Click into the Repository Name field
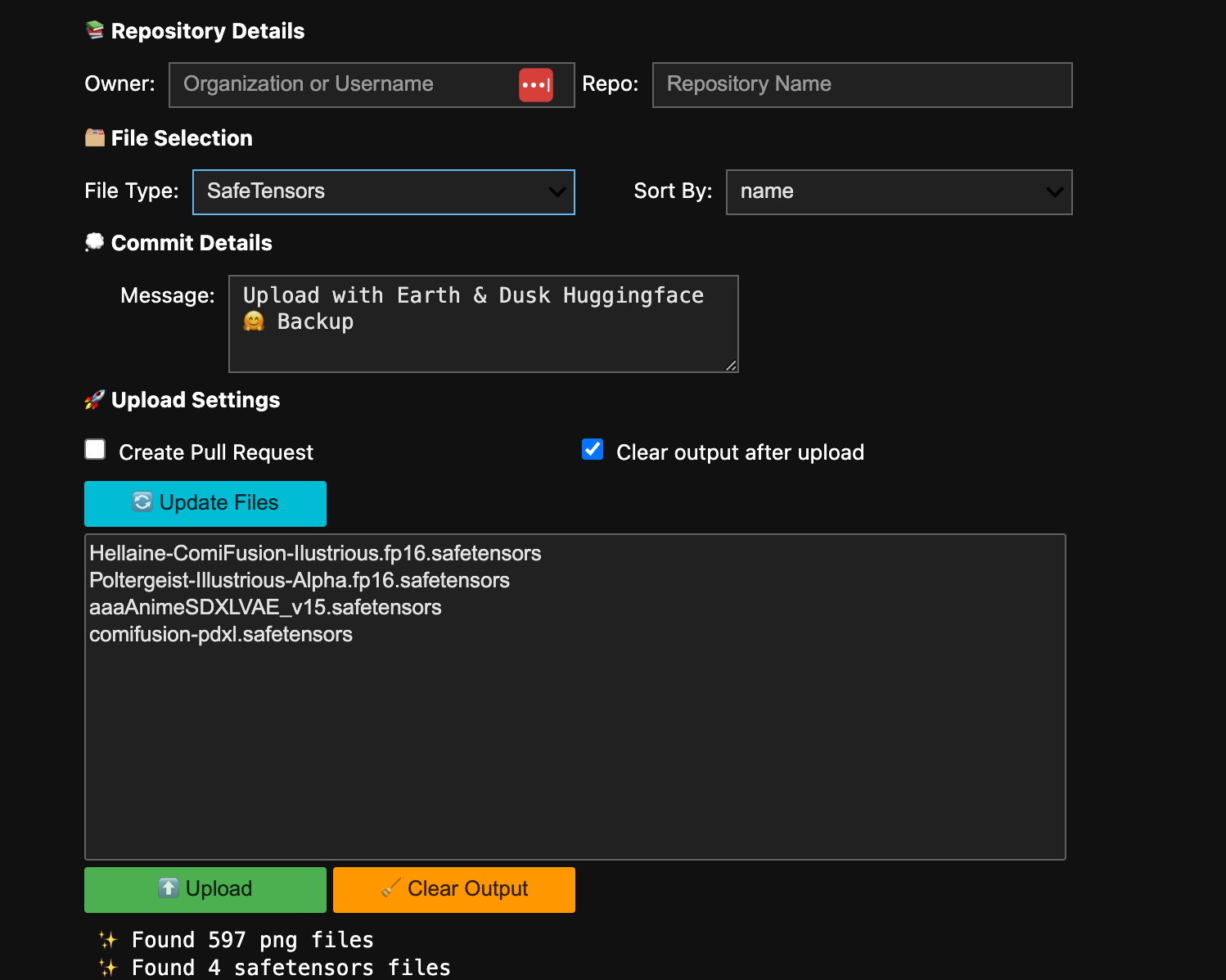The image size is (1226, 980). 862,85
